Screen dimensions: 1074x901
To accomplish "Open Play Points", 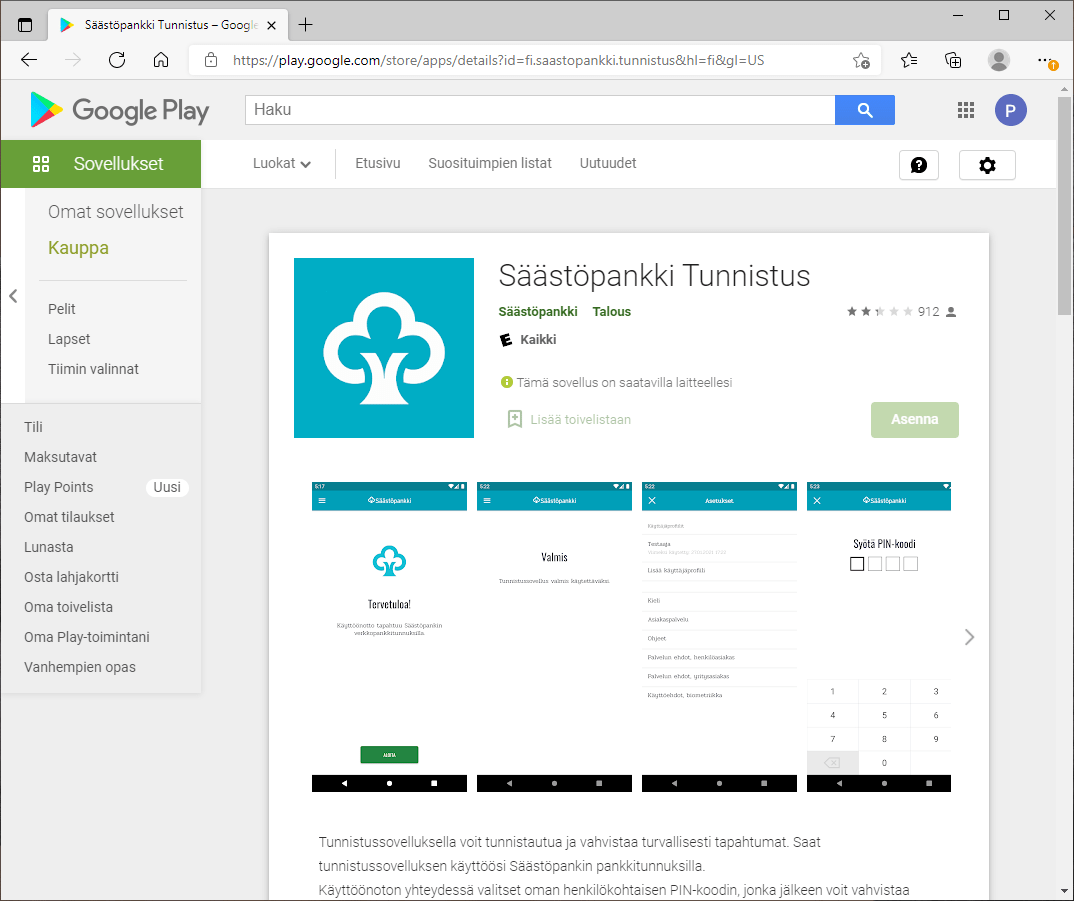I will coord(58,487).
